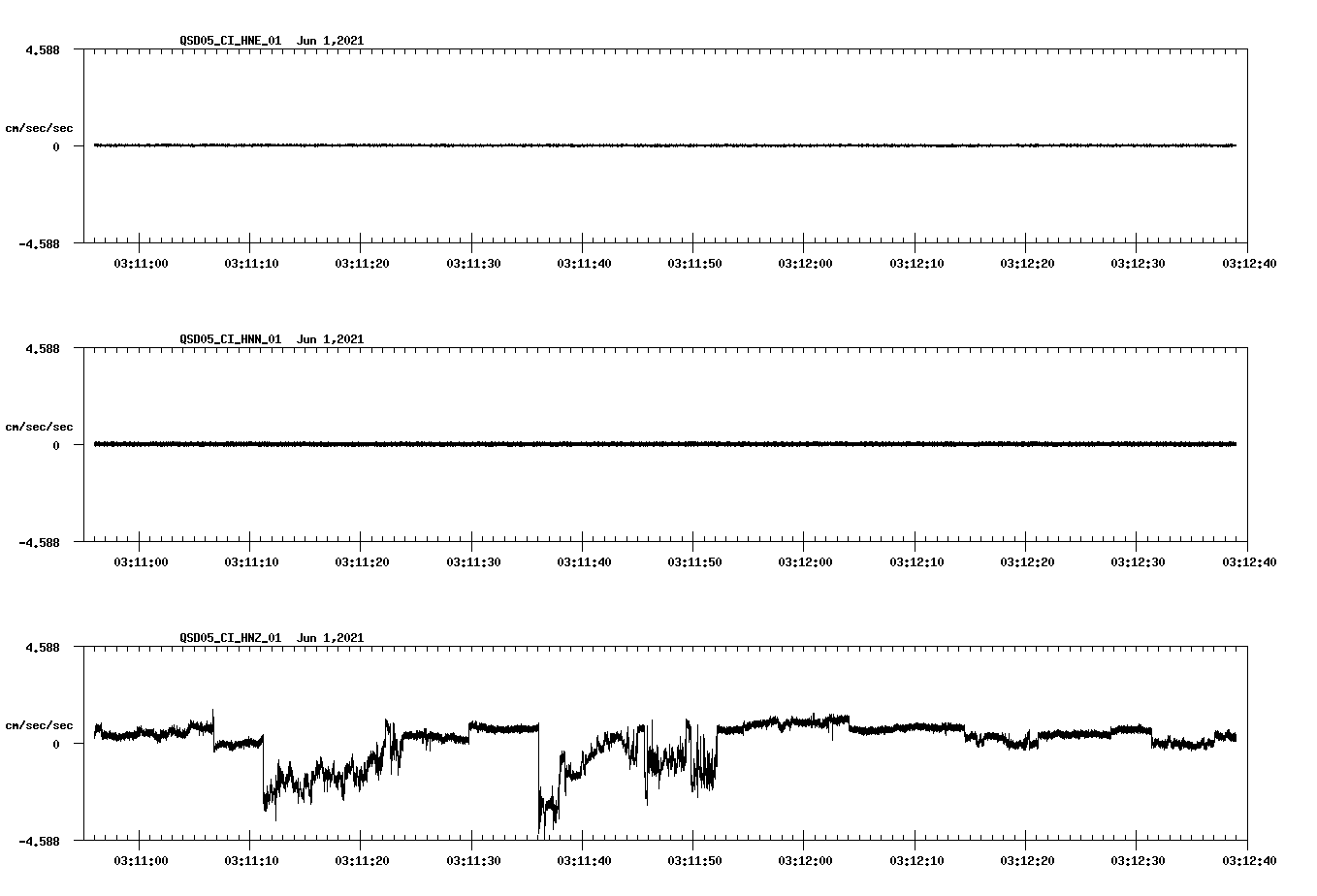
Task: Click the QSD05_CI_HNN_01 plot title
Action: (272, 339)
